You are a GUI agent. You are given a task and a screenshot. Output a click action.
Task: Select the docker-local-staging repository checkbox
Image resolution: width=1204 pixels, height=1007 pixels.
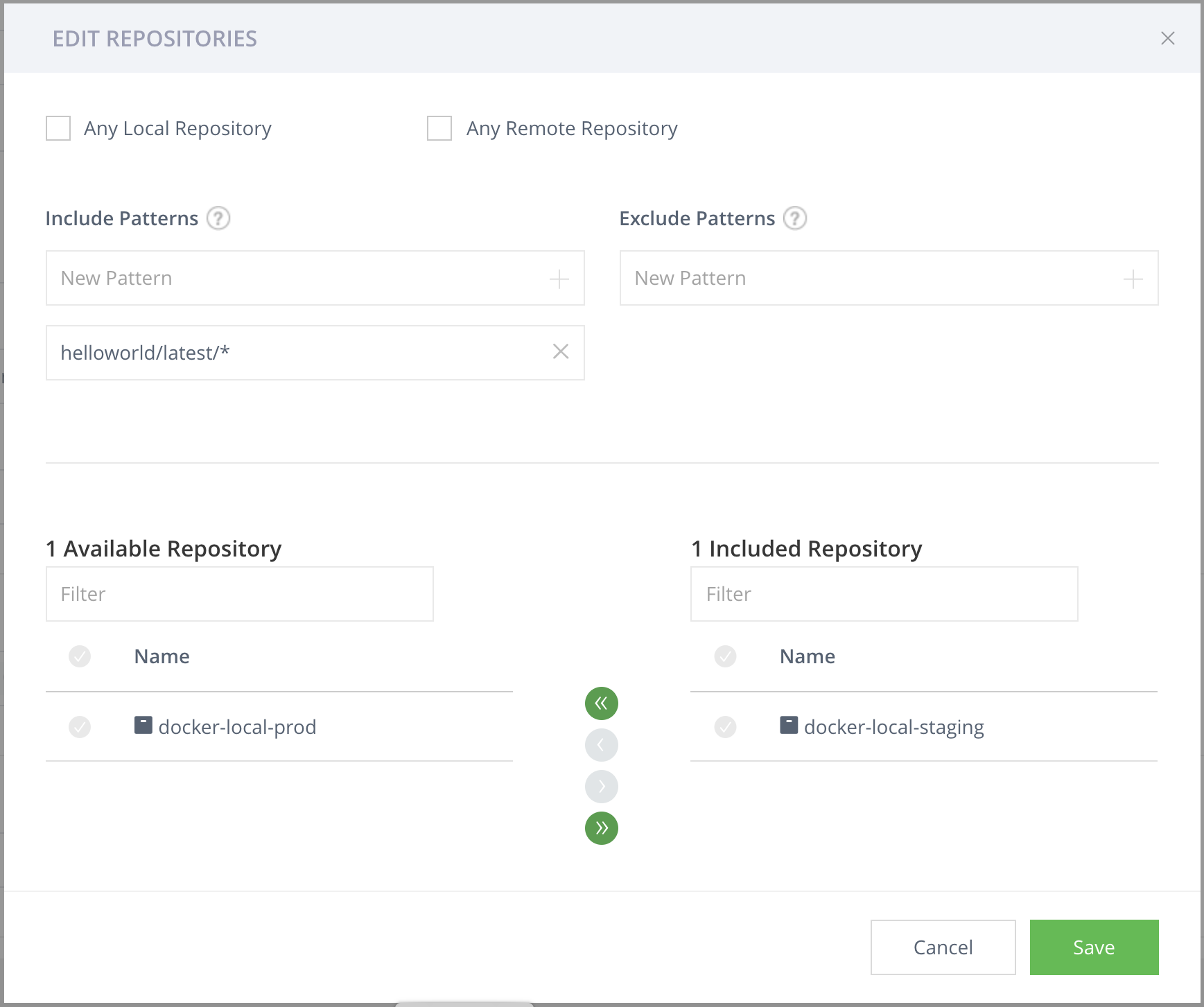coord(725,726)
